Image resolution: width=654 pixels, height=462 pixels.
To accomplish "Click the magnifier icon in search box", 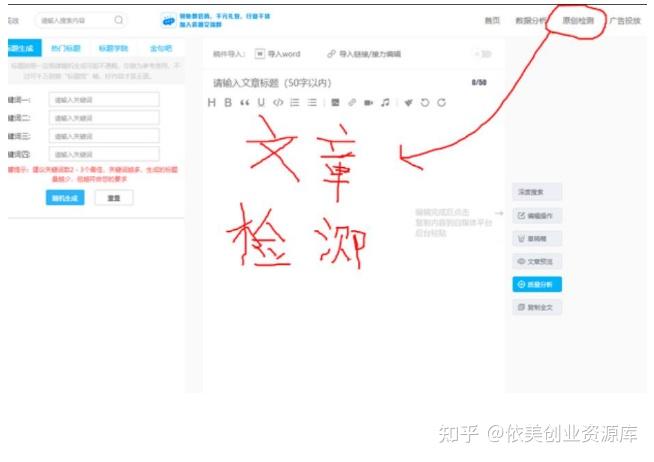I will pos(118,20).
